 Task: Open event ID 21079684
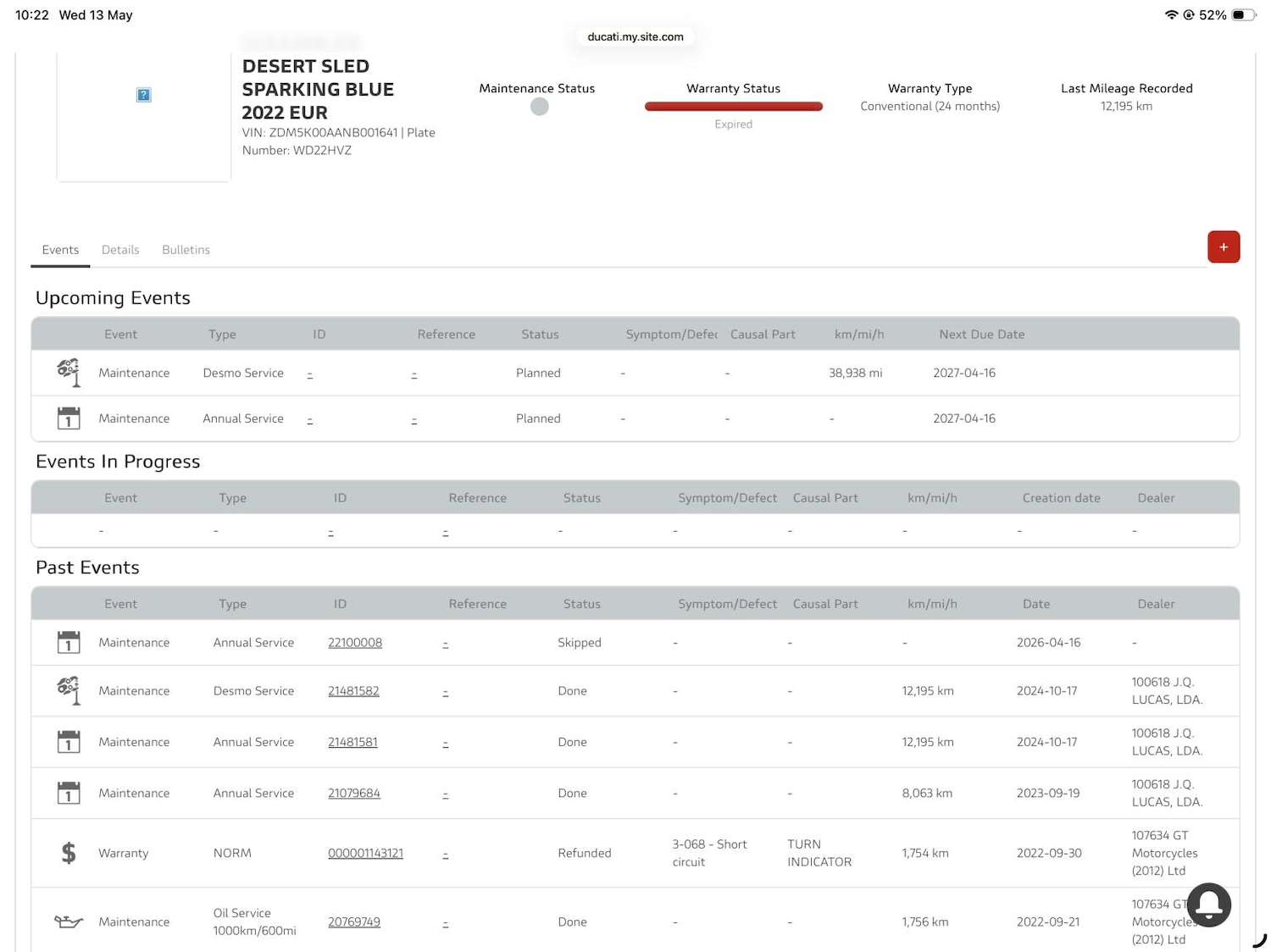354,794
